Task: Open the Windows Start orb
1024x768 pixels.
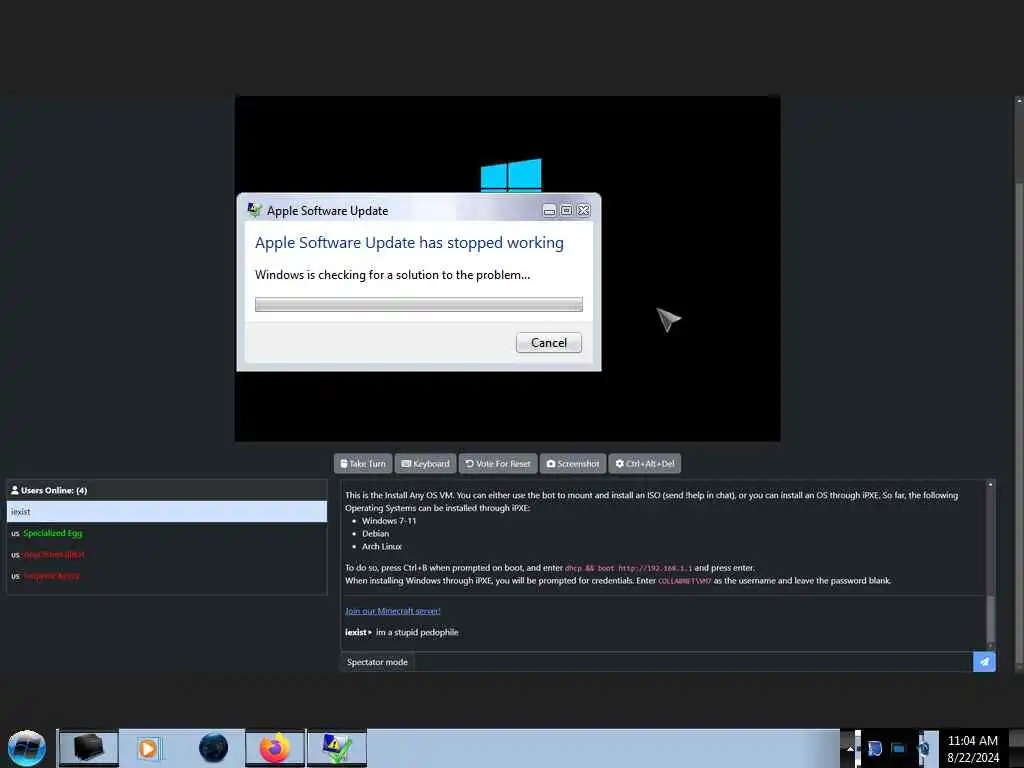Action: tap(27, 748)
